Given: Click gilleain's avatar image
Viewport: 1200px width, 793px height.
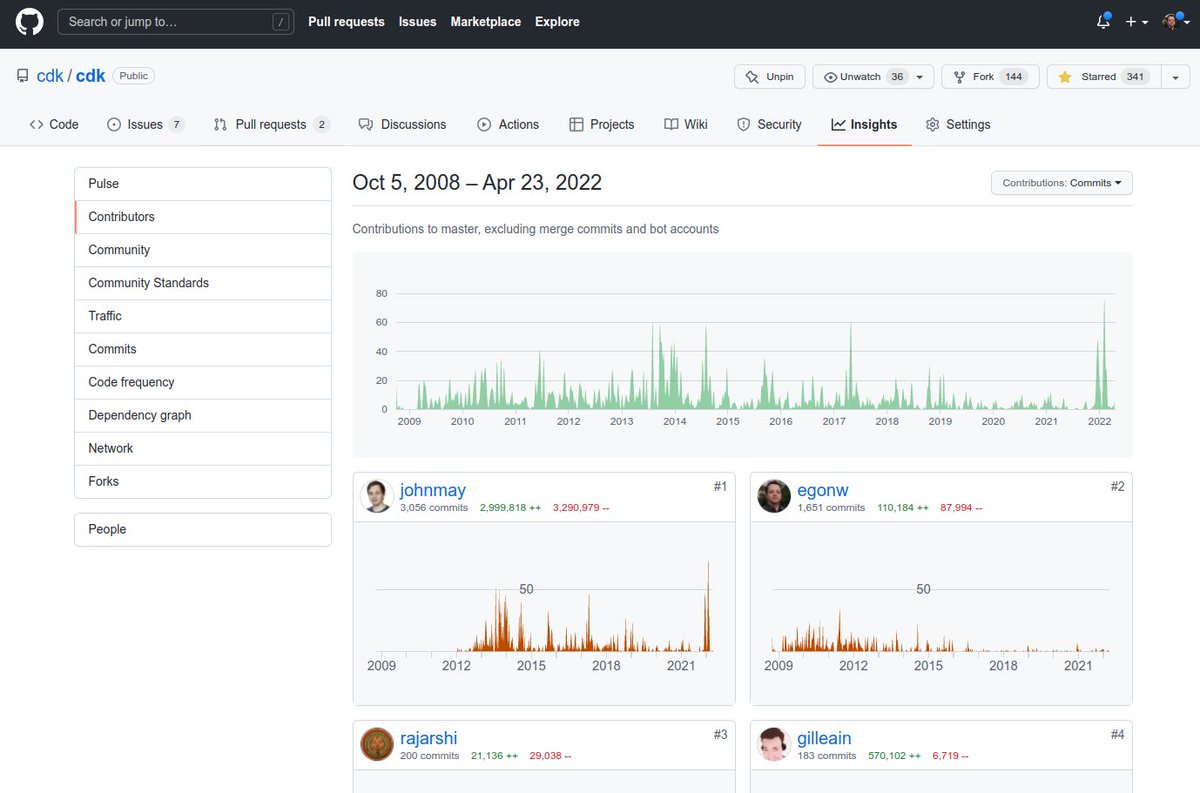Looking at the screenshot, I should pyautogui.click(x=774, y=744).
